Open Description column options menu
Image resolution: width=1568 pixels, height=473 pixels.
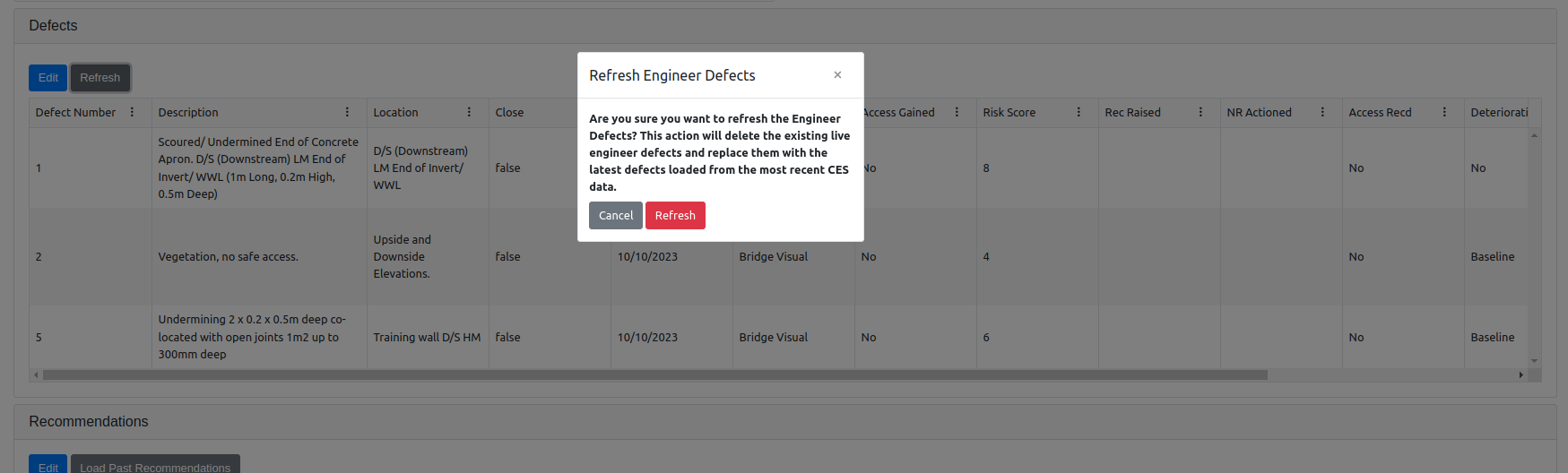347,112
